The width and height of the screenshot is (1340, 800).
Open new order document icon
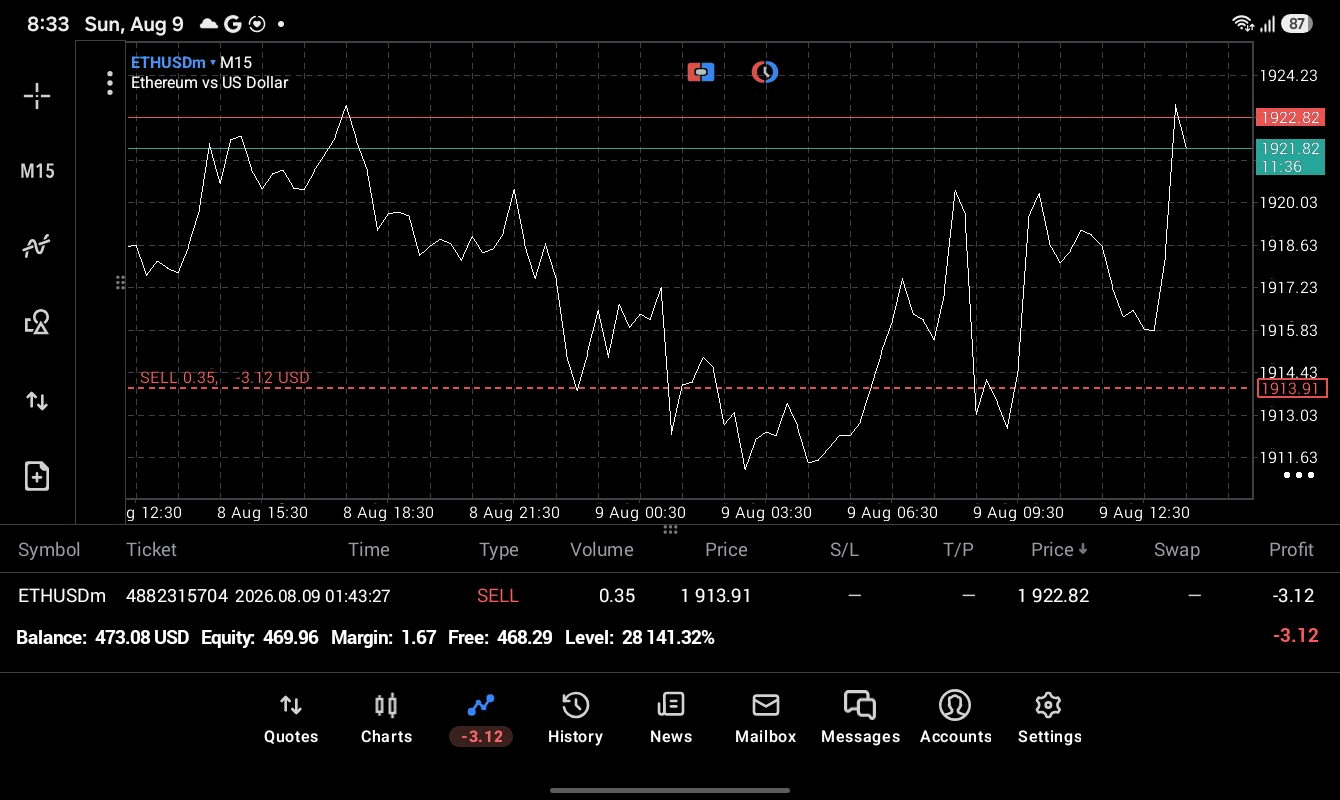(37, 476)
